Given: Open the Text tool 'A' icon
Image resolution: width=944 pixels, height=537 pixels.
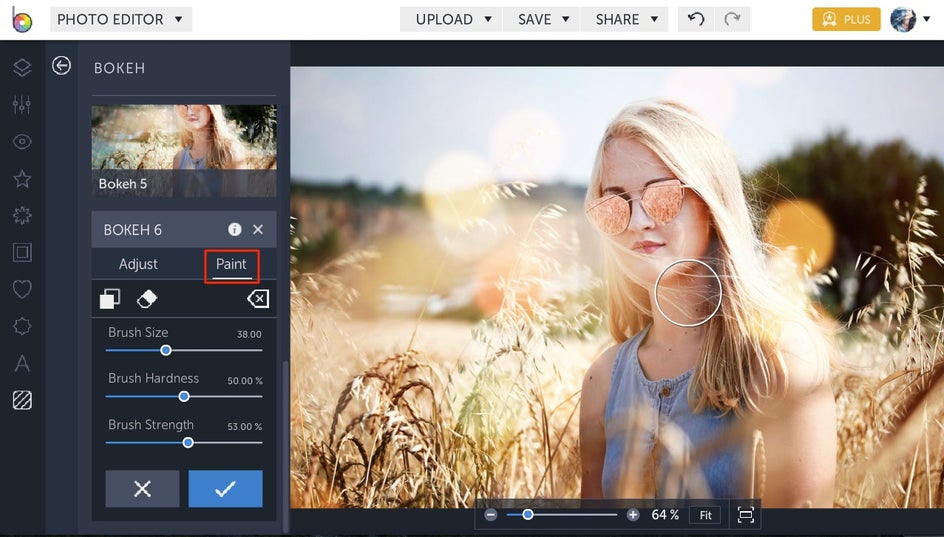Looking at the screenshot, I should point(22,363).
